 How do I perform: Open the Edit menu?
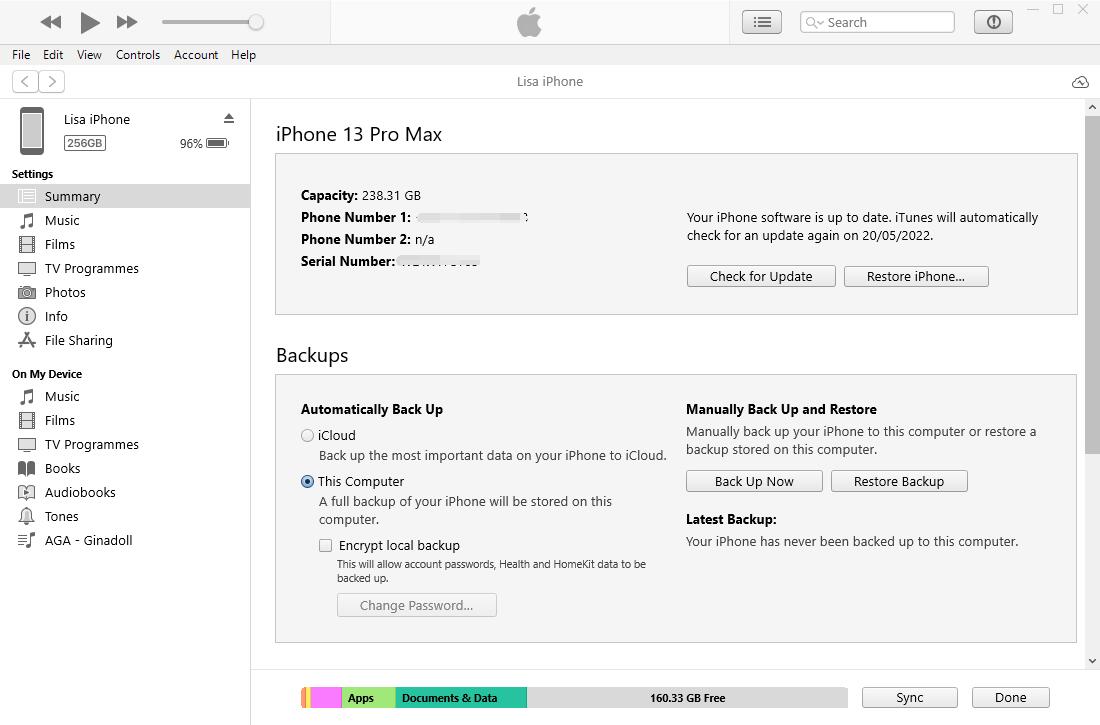click(53, 55)
